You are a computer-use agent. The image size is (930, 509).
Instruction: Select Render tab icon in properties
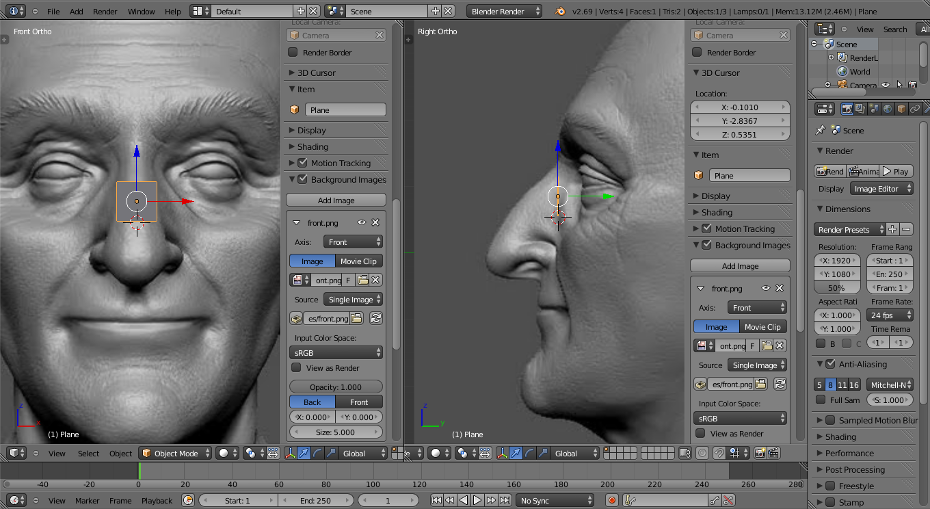click(847, 109)
